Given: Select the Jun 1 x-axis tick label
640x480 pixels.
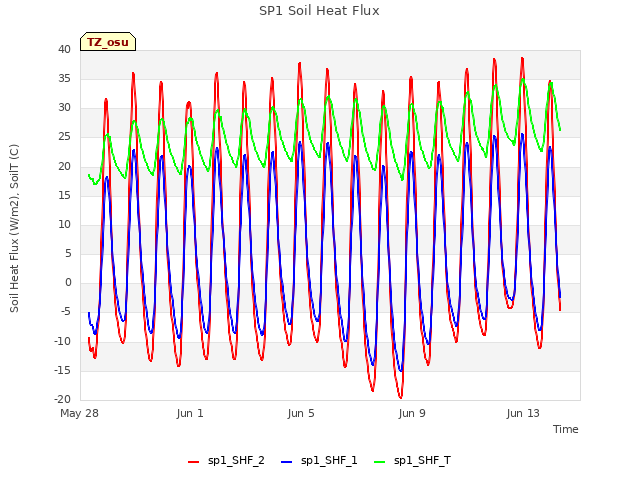Looking at the screenshot, I should [x=190, y=413].
